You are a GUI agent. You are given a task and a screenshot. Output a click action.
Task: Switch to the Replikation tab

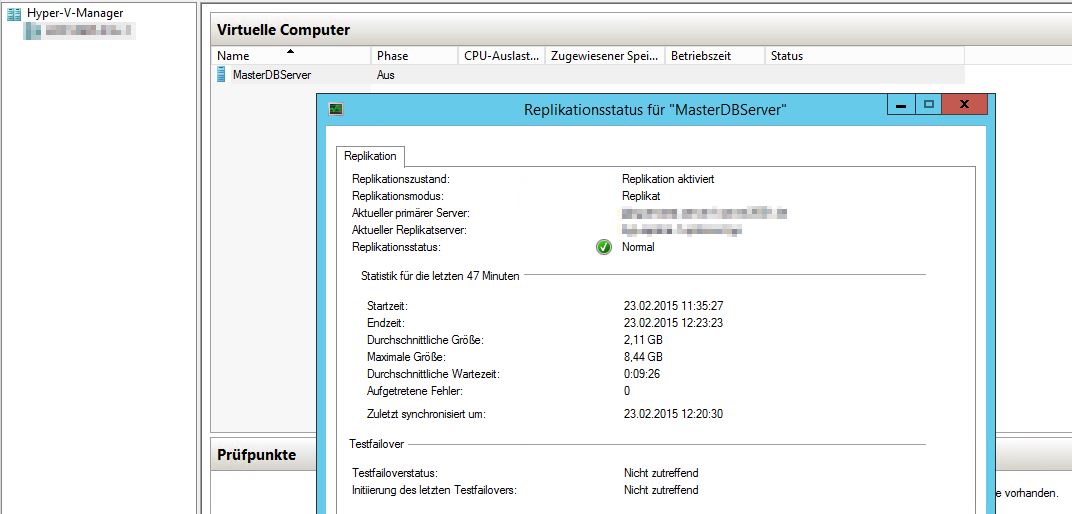click(370, 156)
